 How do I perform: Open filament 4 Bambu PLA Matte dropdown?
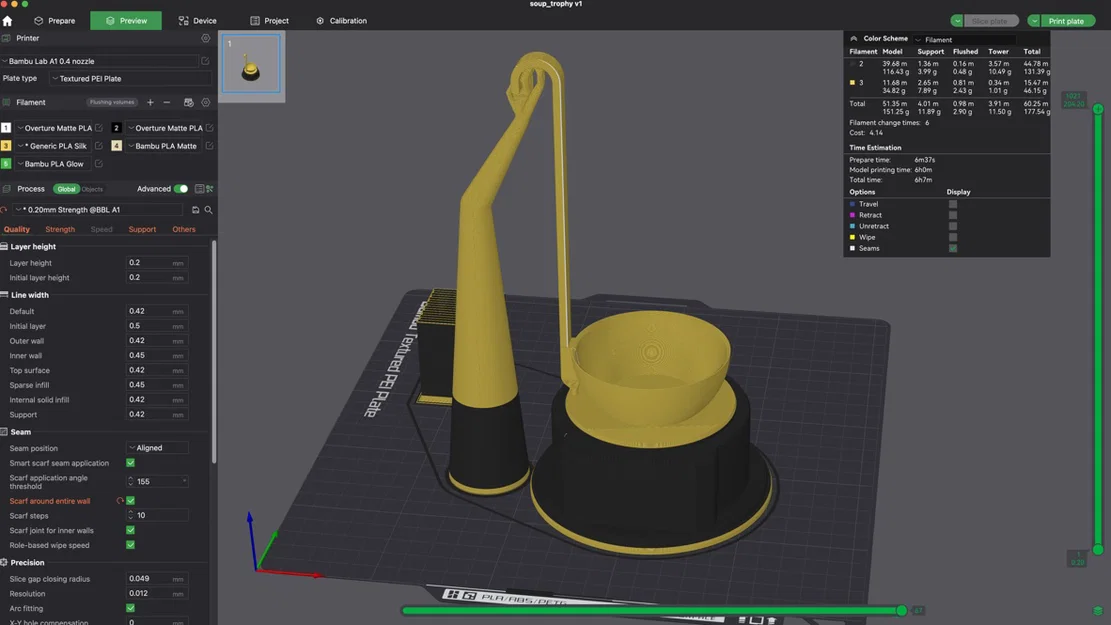(x=164, y=146)
